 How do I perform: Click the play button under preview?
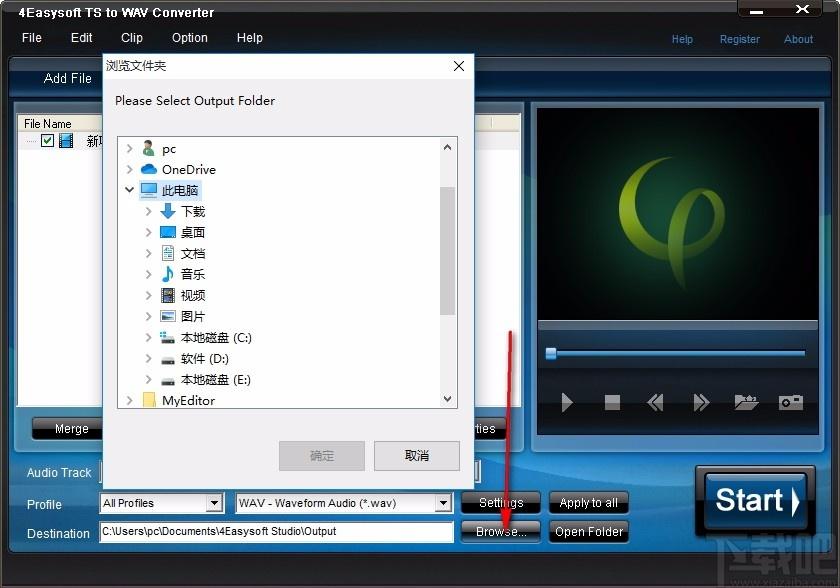coord(566,402)
